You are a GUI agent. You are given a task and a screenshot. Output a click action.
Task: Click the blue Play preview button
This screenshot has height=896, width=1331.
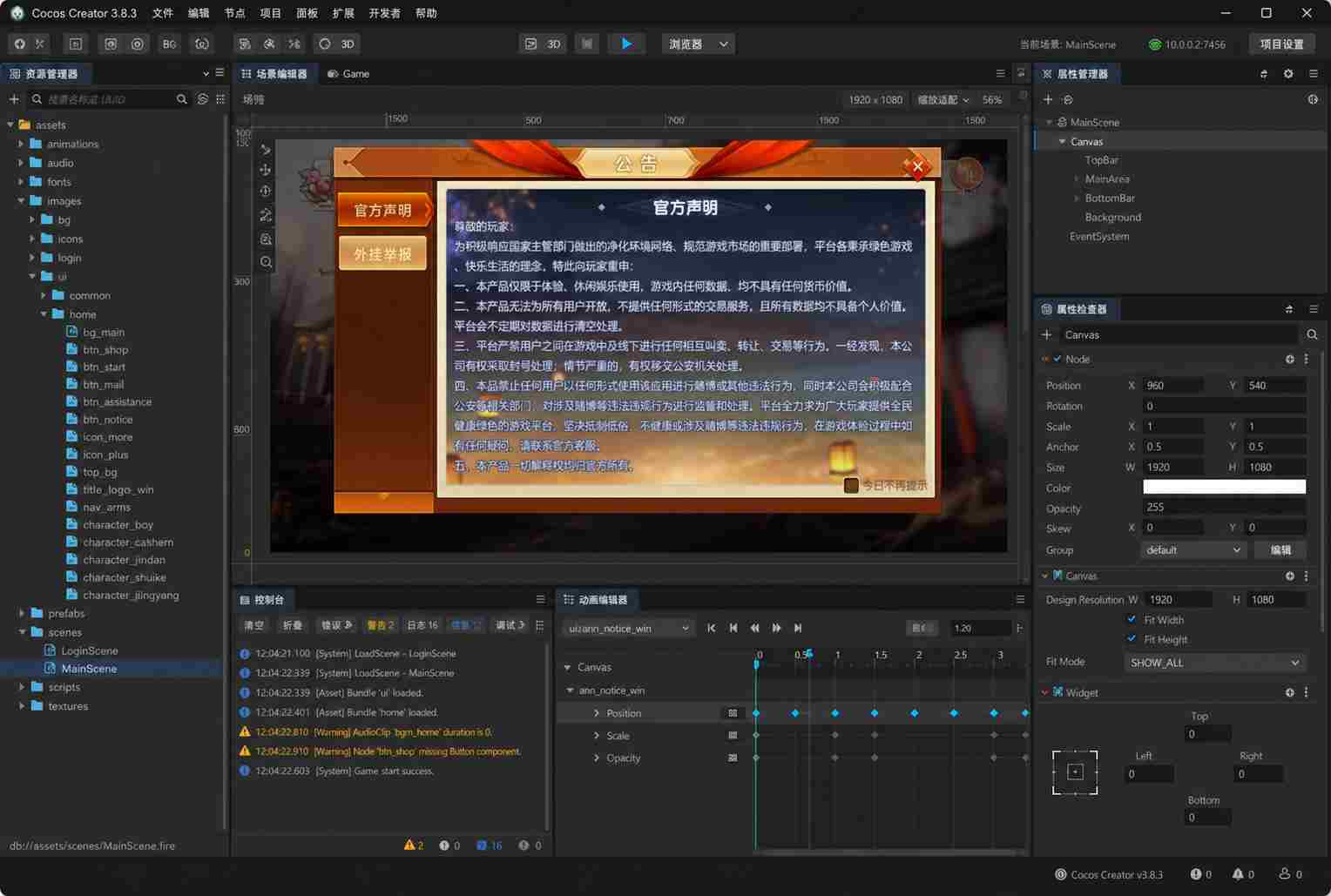pyautogui.click(x=625, y=44)
